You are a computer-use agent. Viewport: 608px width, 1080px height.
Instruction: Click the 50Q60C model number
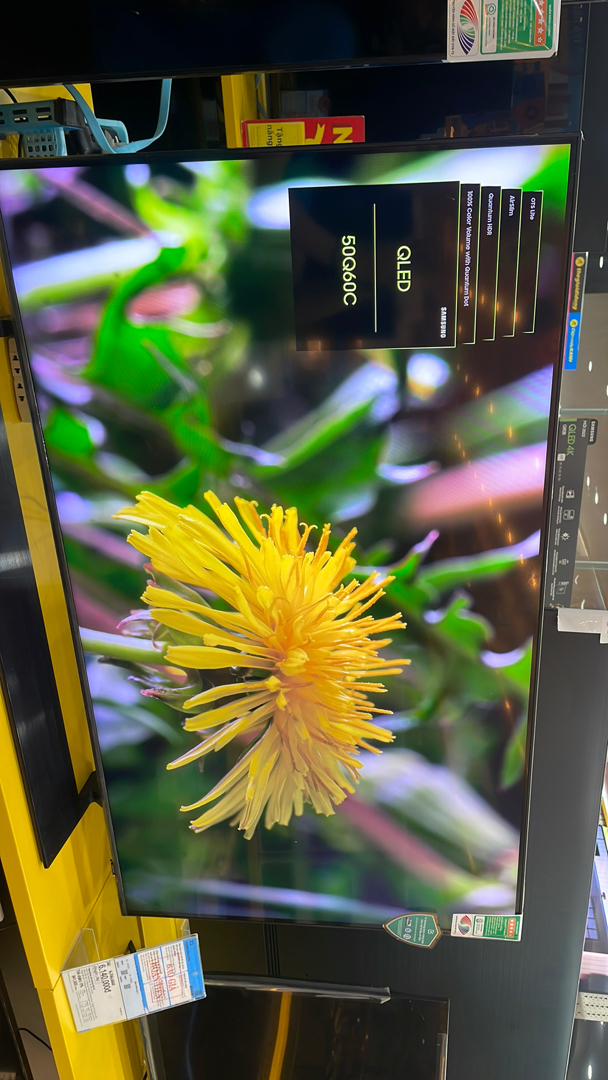point(349,271)
